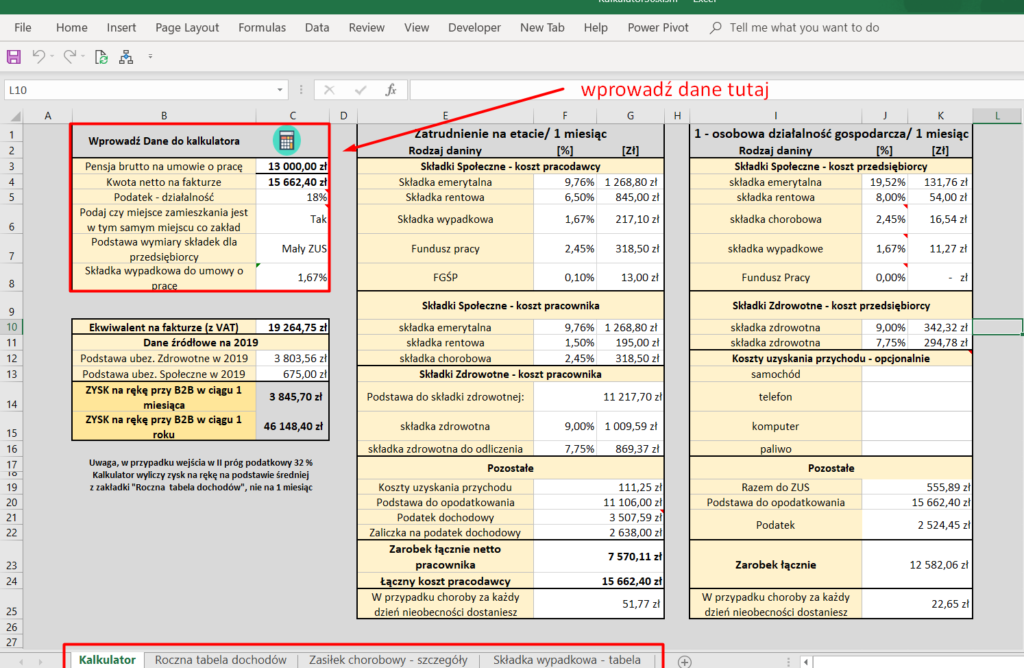Click the hierarchy diagram icon on Quick Access toolbar
Image resolution: width=1024 pixels, height=668 pixels.
pyautogui.click(x=126, y=57)
